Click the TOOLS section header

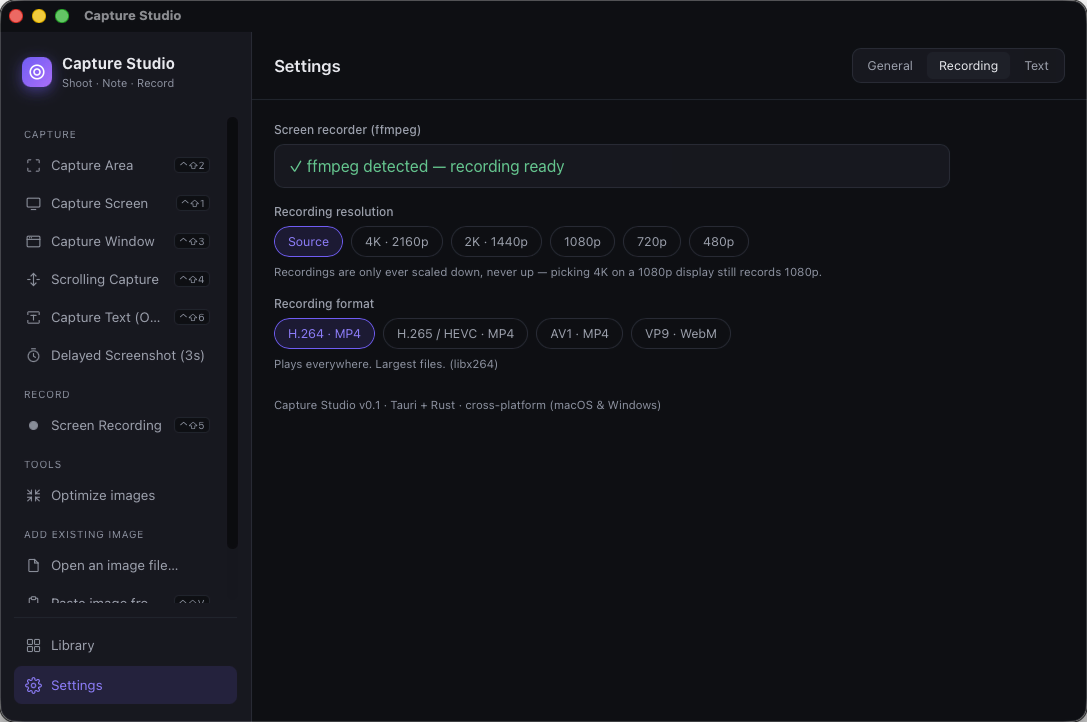pos(43,465)
